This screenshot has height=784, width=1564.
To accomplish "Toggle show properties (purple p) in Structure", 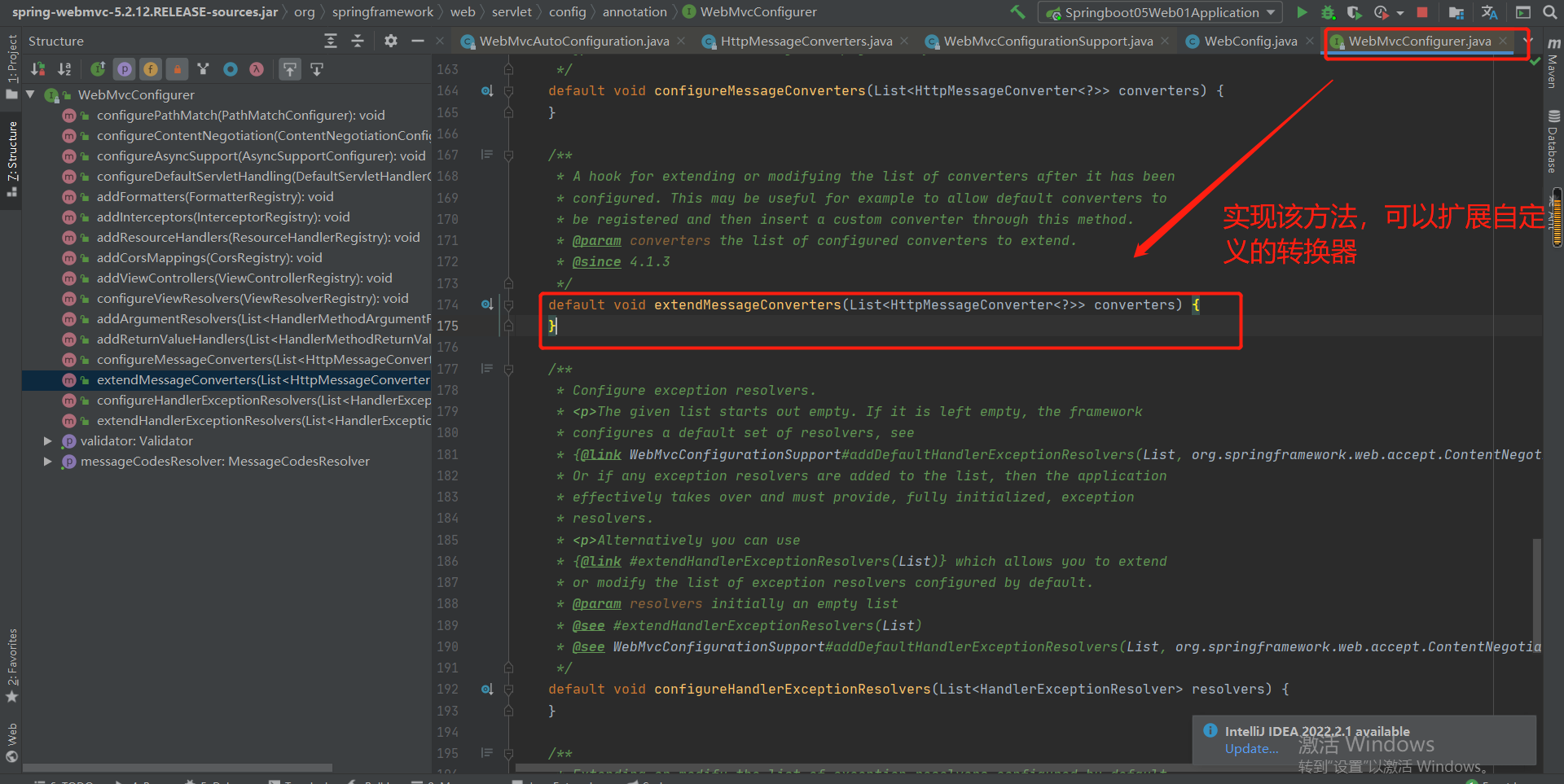I will [125, 69].
